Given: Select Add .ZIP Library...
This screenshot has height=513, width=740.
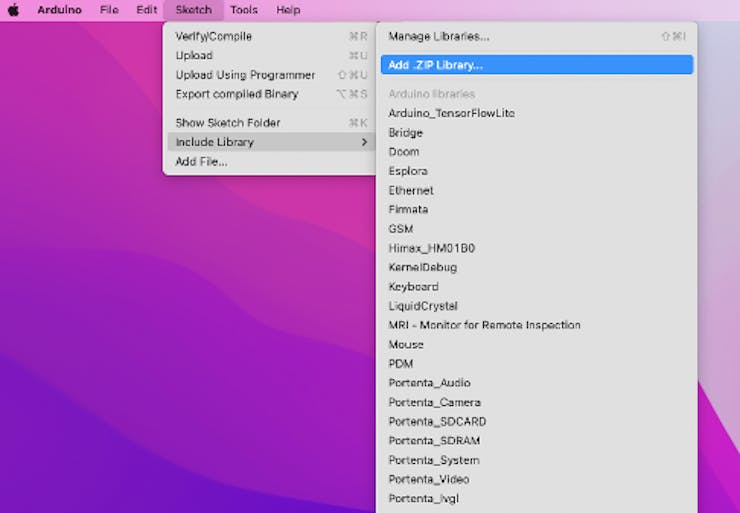Looking at the screenshot, I should click(x=436, y=65).
